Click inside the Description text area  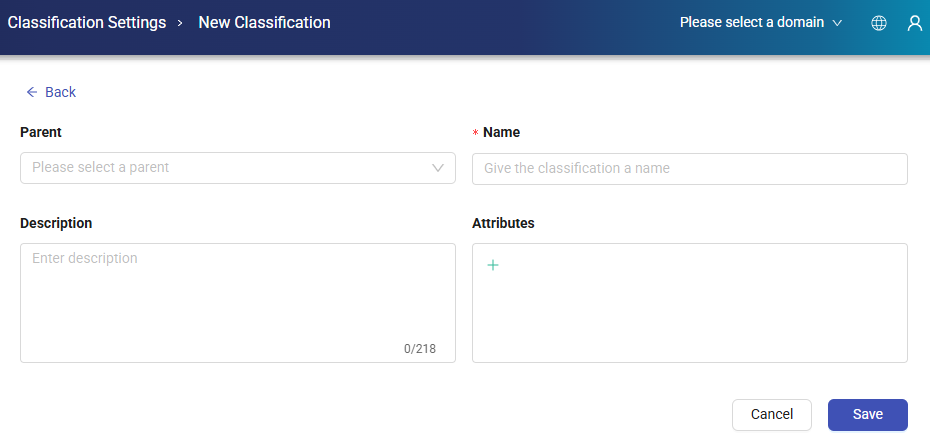tap(237, 300)
